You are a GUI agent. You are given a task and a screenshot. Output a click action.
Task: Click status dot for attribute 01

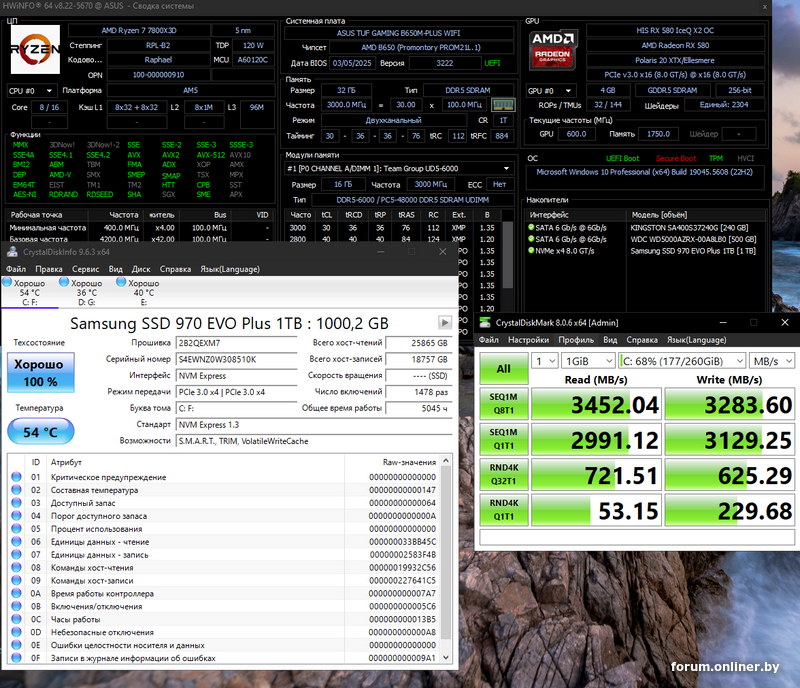coord(16,478)
